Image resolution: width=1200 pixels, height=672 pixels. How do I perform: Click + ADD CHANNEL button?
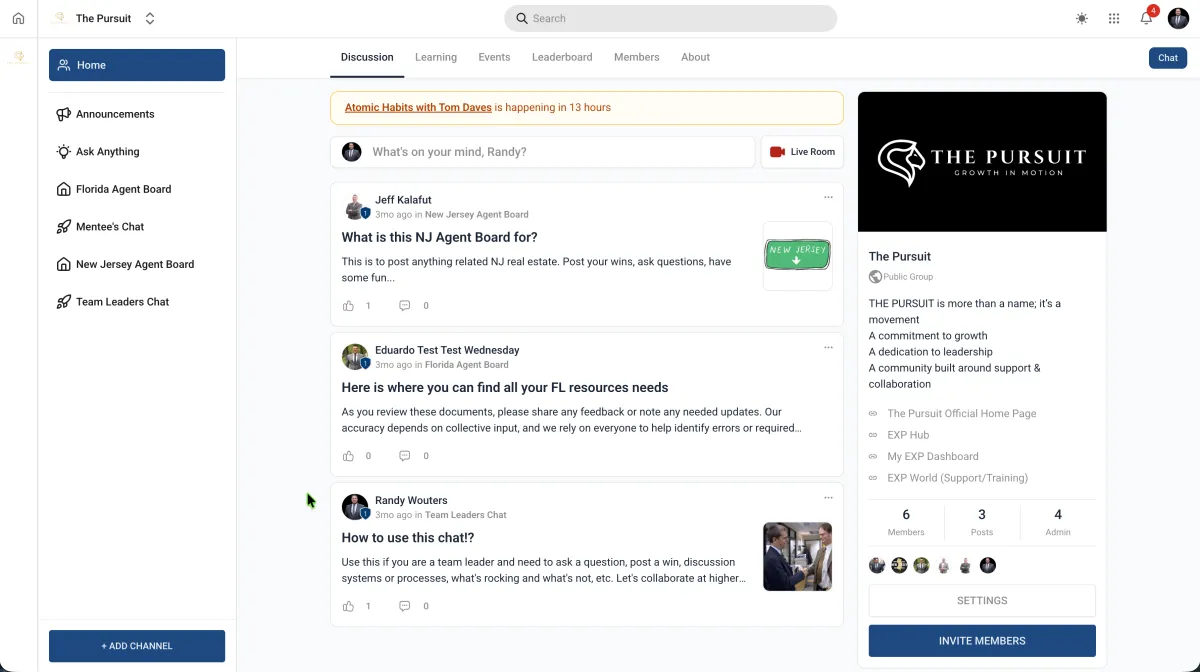137,646
